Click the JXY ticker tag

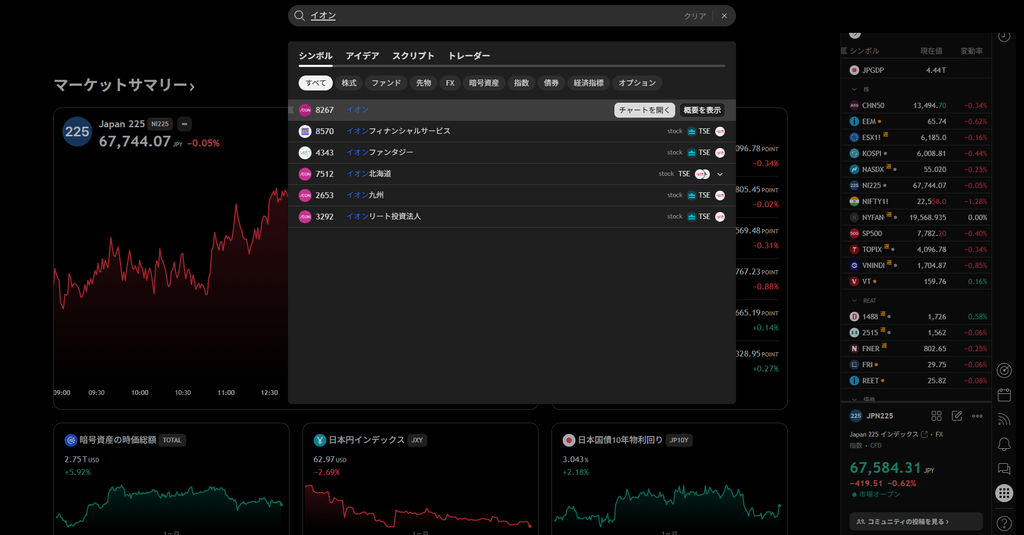click(417, 440)
